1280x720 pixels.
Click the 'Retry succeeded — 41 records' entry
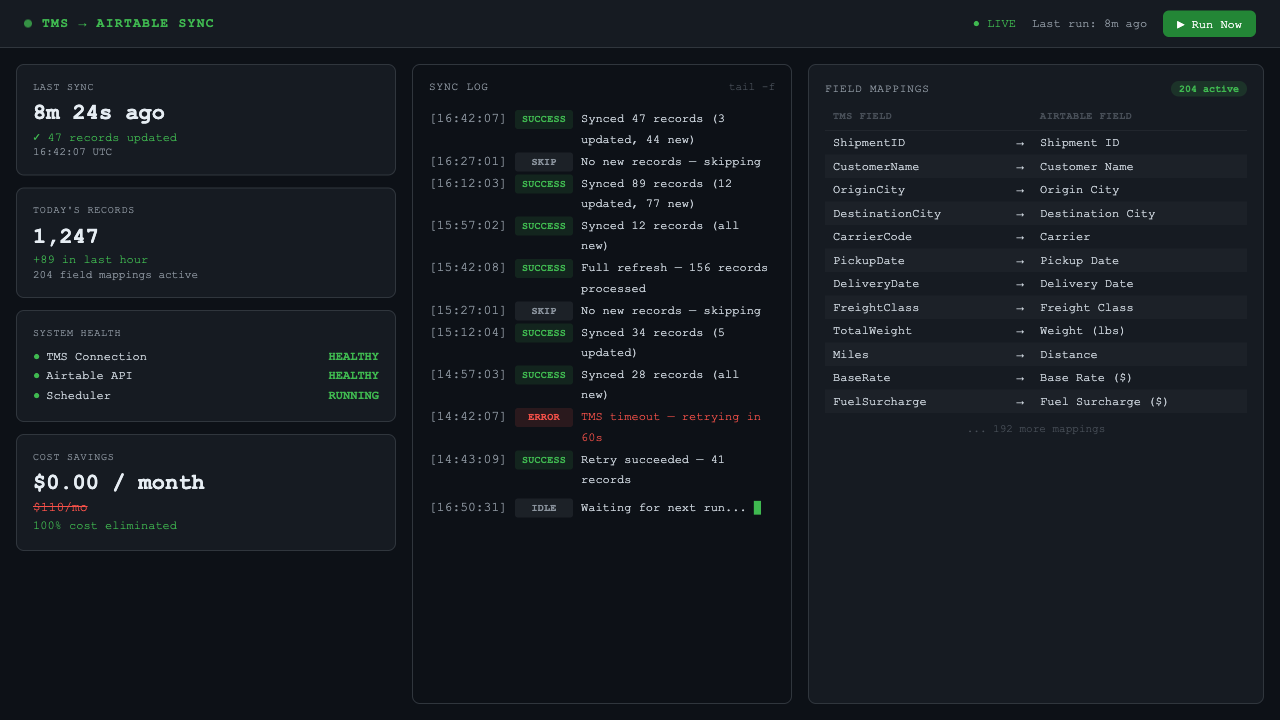(x=653, y=470)
